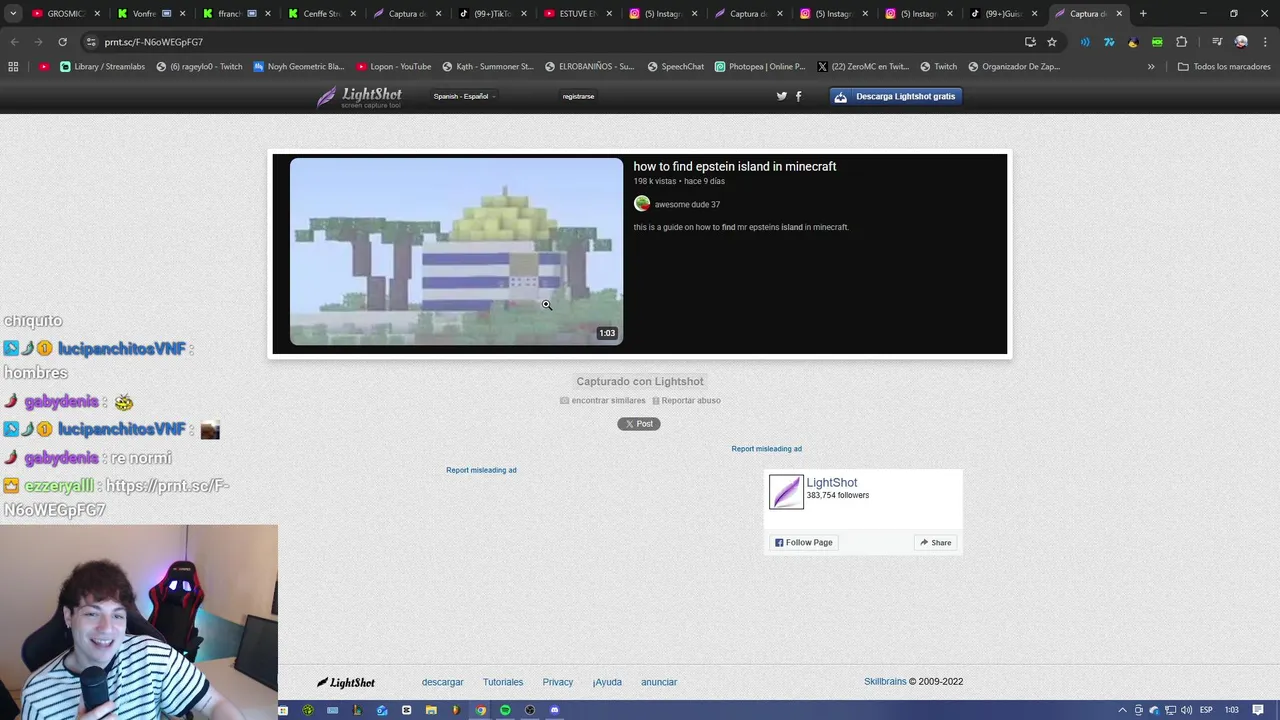The image size is (1280, 720).
Task: Open Discord from the taskbar
Action: [x=554, y=710]
